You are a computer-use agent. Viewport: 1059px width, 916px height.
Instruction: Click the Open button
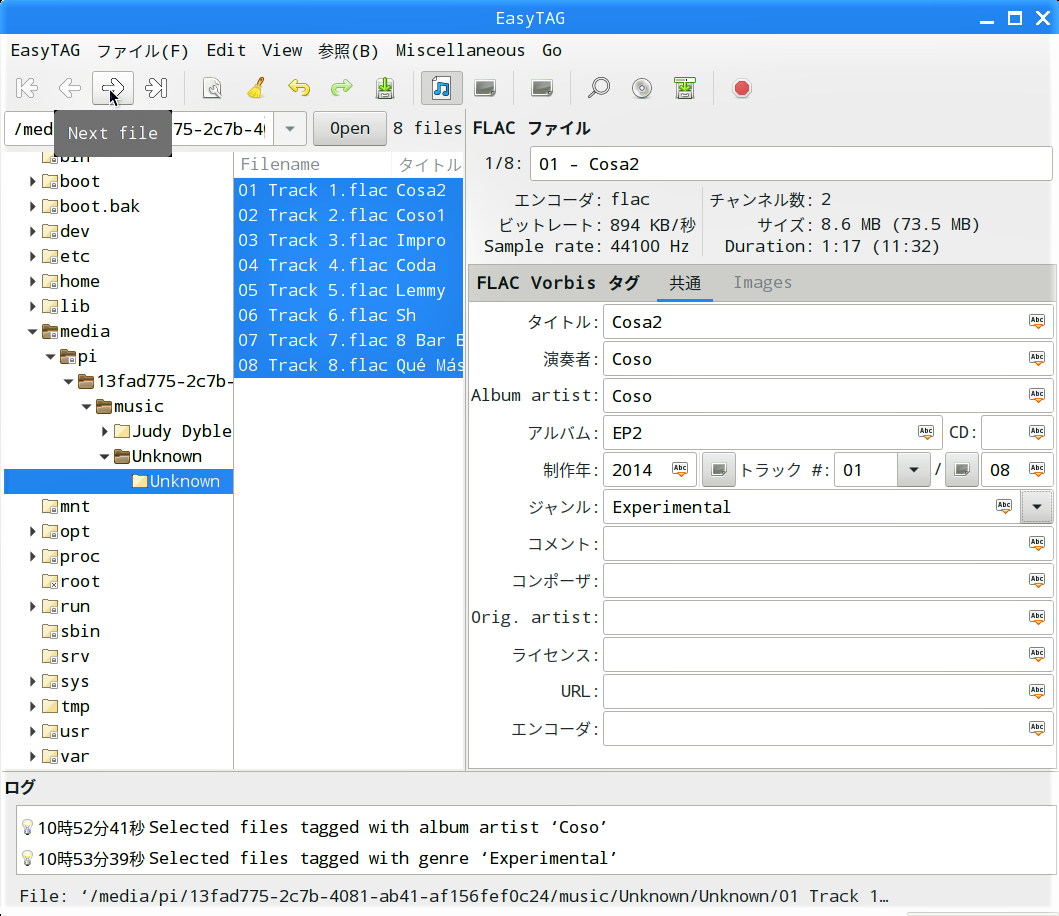(350, 128)
